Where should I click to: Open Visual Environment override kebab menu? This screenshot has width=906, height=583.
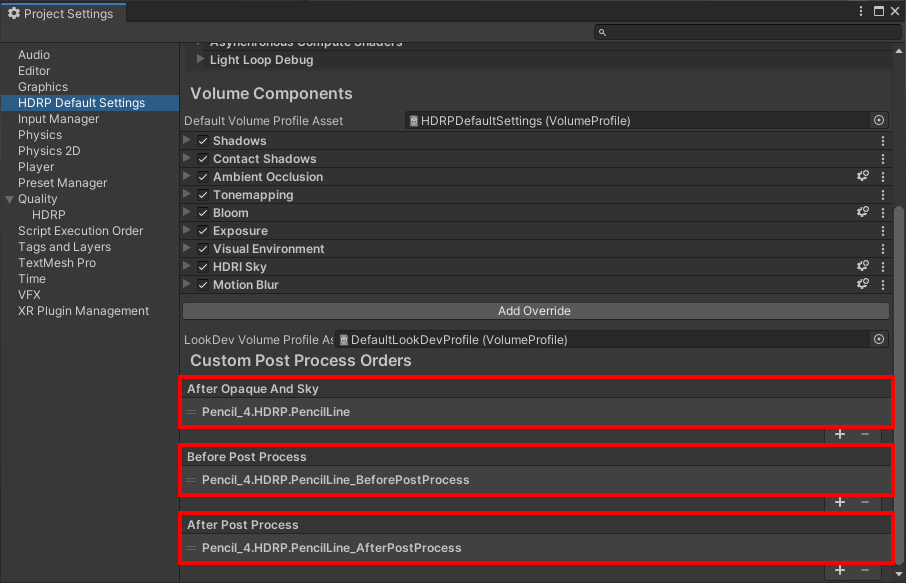882,248
